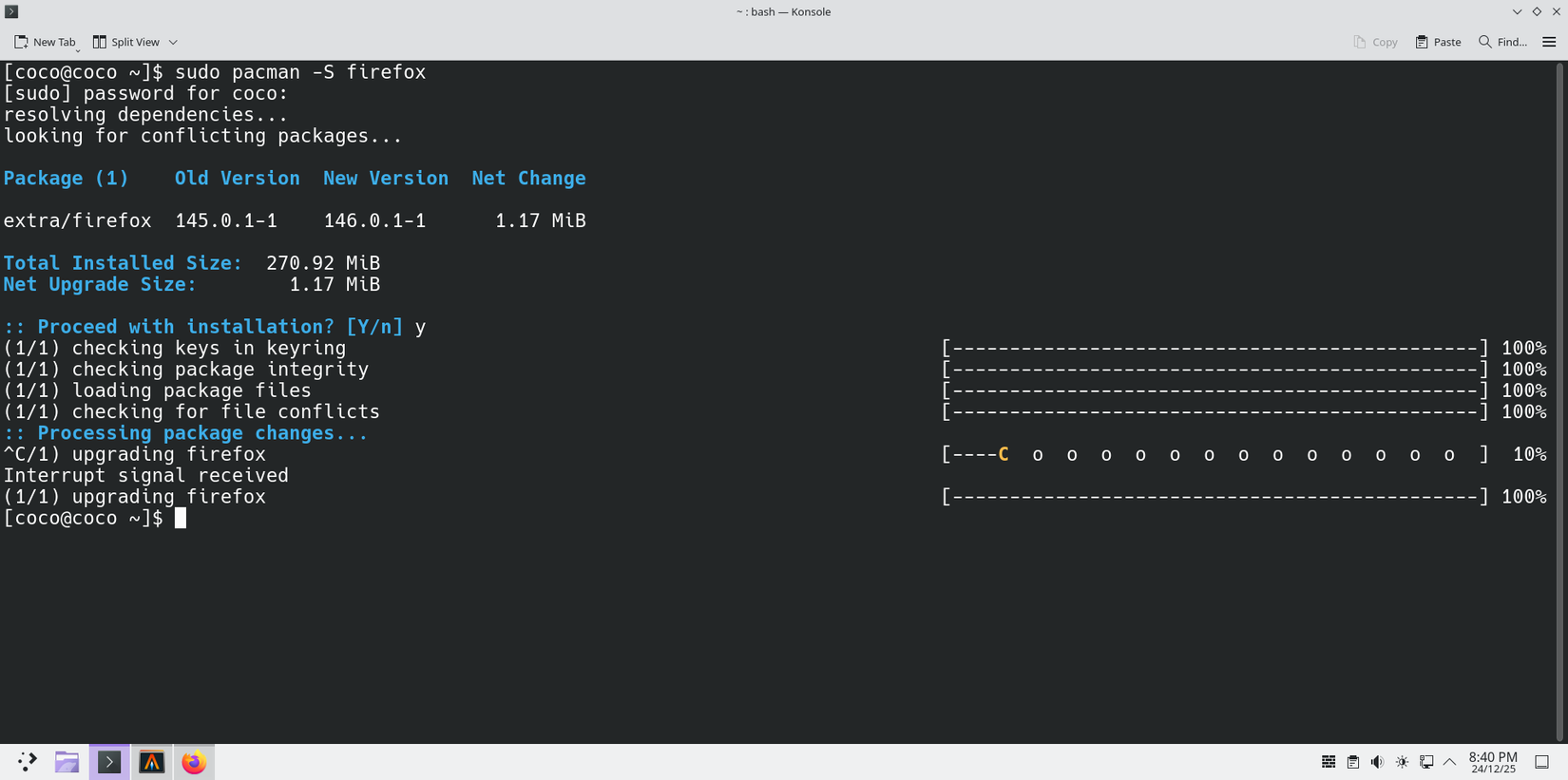Maximize the Konsole window with the diamond icon

click(x=1537, y=11)
